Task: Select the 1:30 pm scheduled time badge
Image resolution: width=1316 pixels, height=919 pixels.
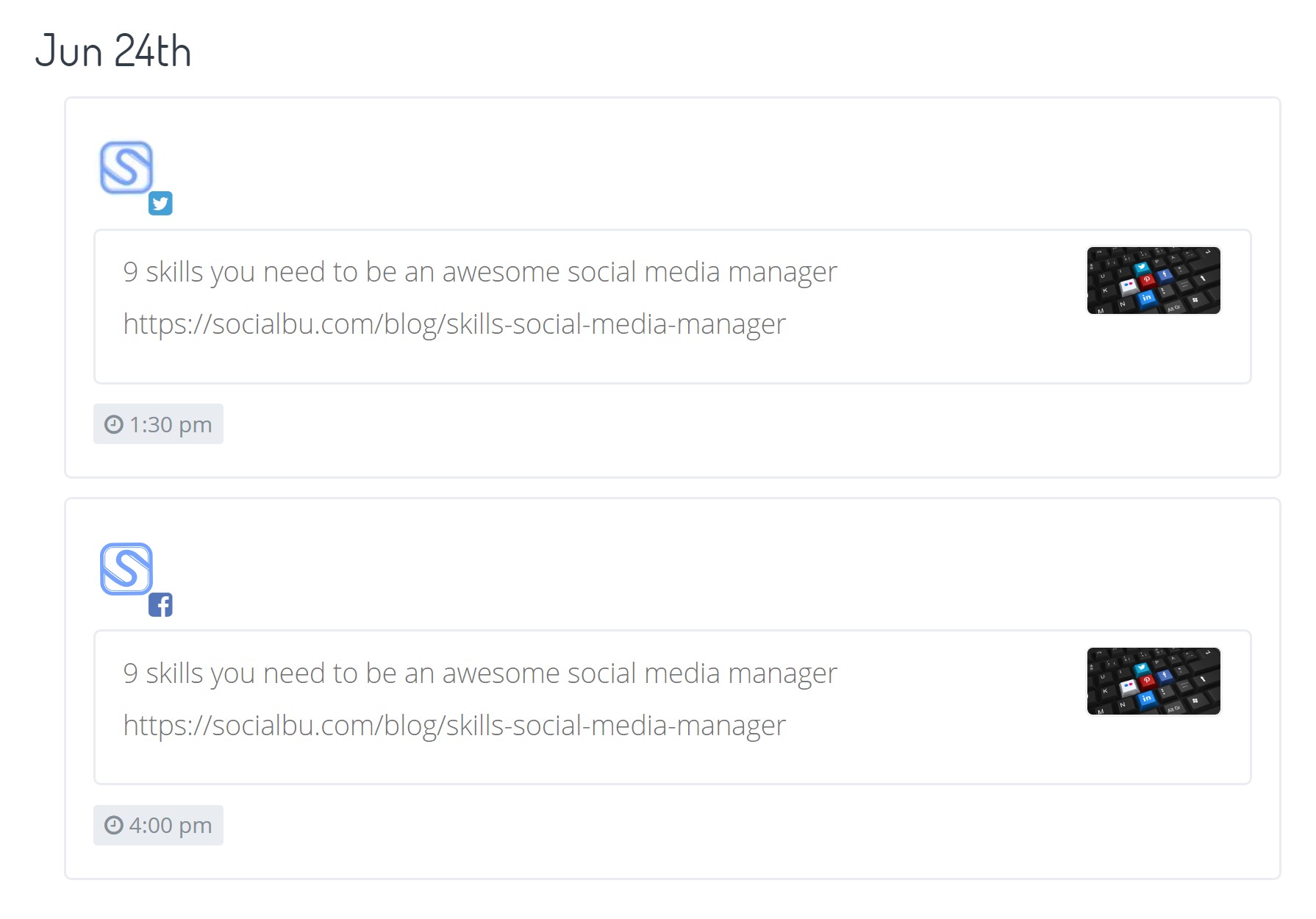Action: pos(158,423)
